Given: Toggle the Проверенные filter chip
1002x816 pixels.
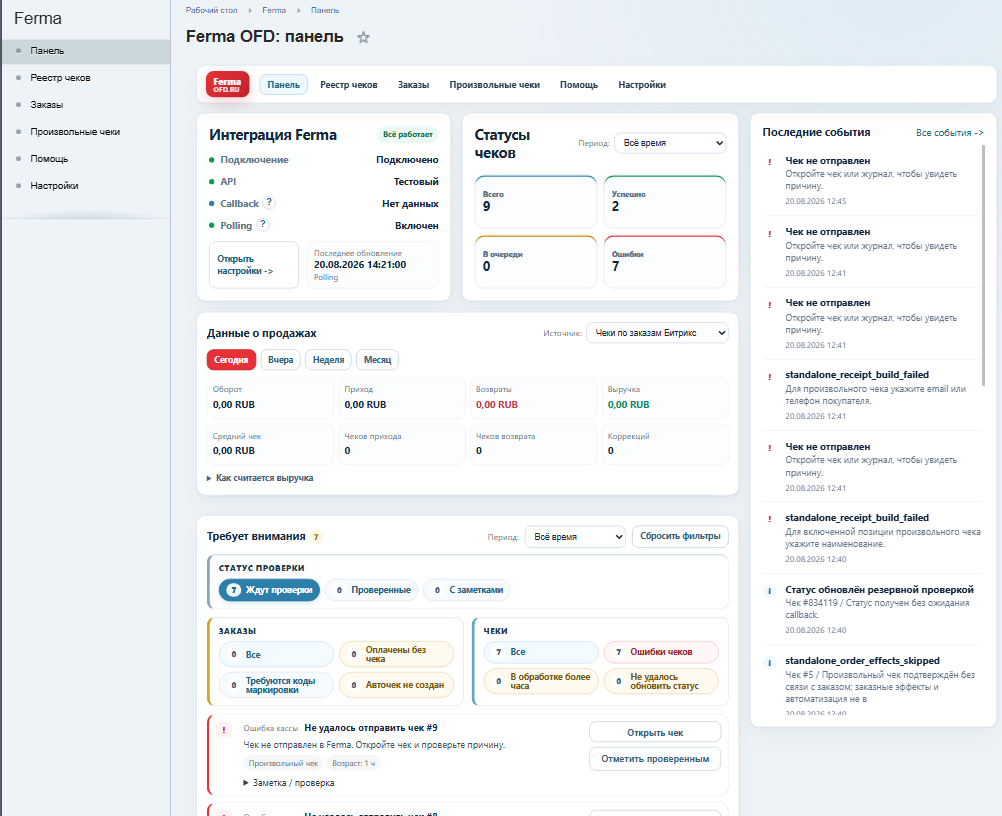Looking at the screenshot, I should [372, 590].
